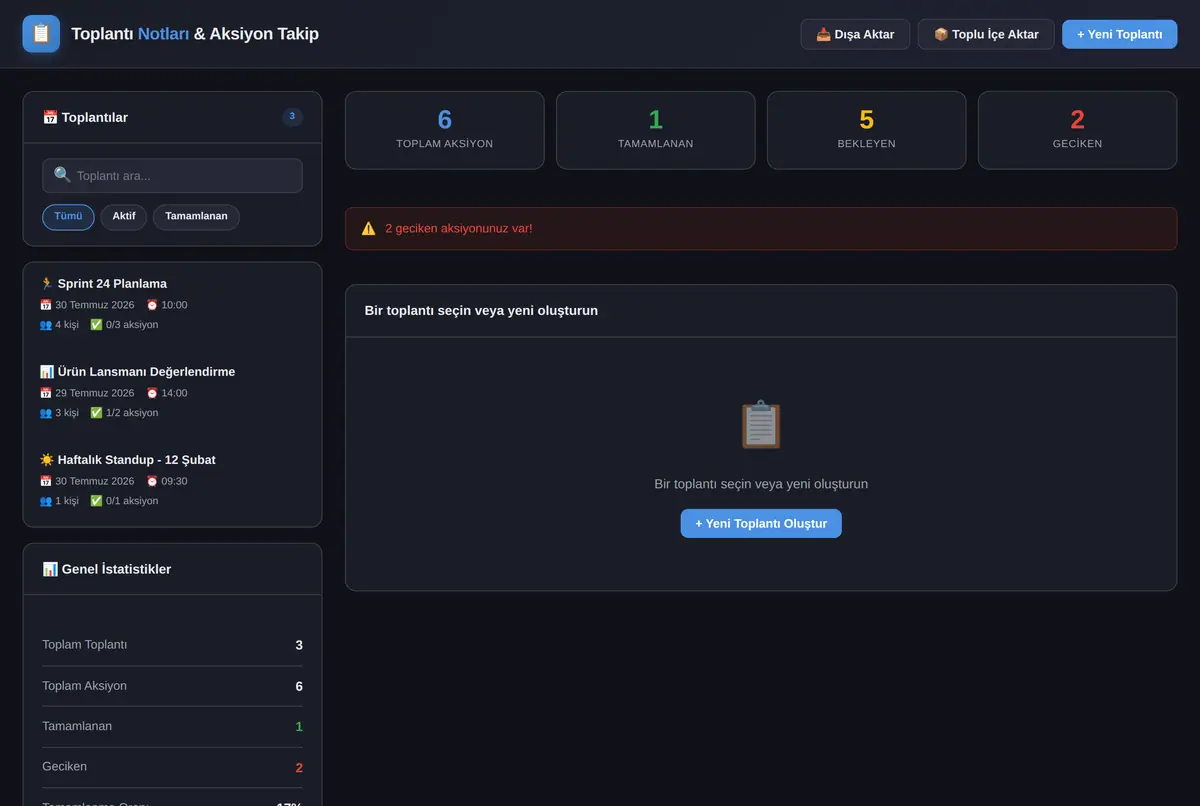Click the Toplam Toplantı statistics row
1200x806 pixels.
[x=172, y=645]
